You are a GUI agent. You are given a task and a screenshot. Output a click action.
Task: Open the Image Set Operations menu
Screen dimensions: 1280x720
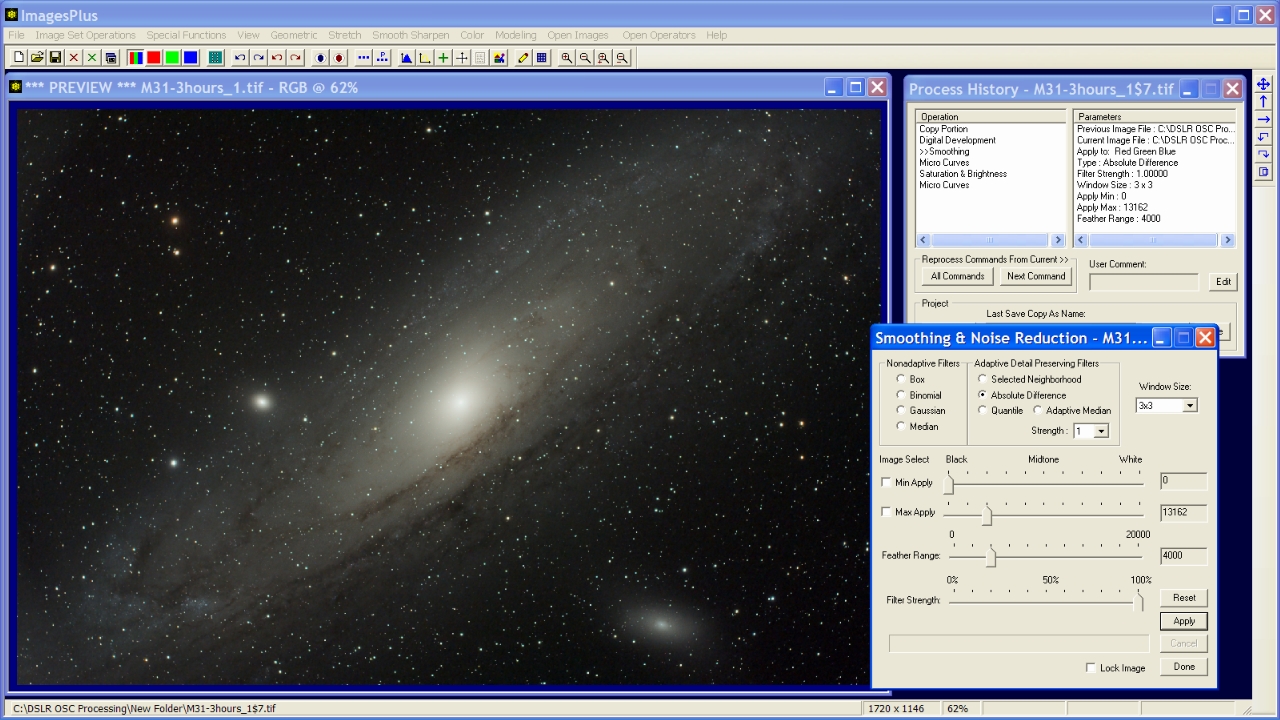[85, 35]
